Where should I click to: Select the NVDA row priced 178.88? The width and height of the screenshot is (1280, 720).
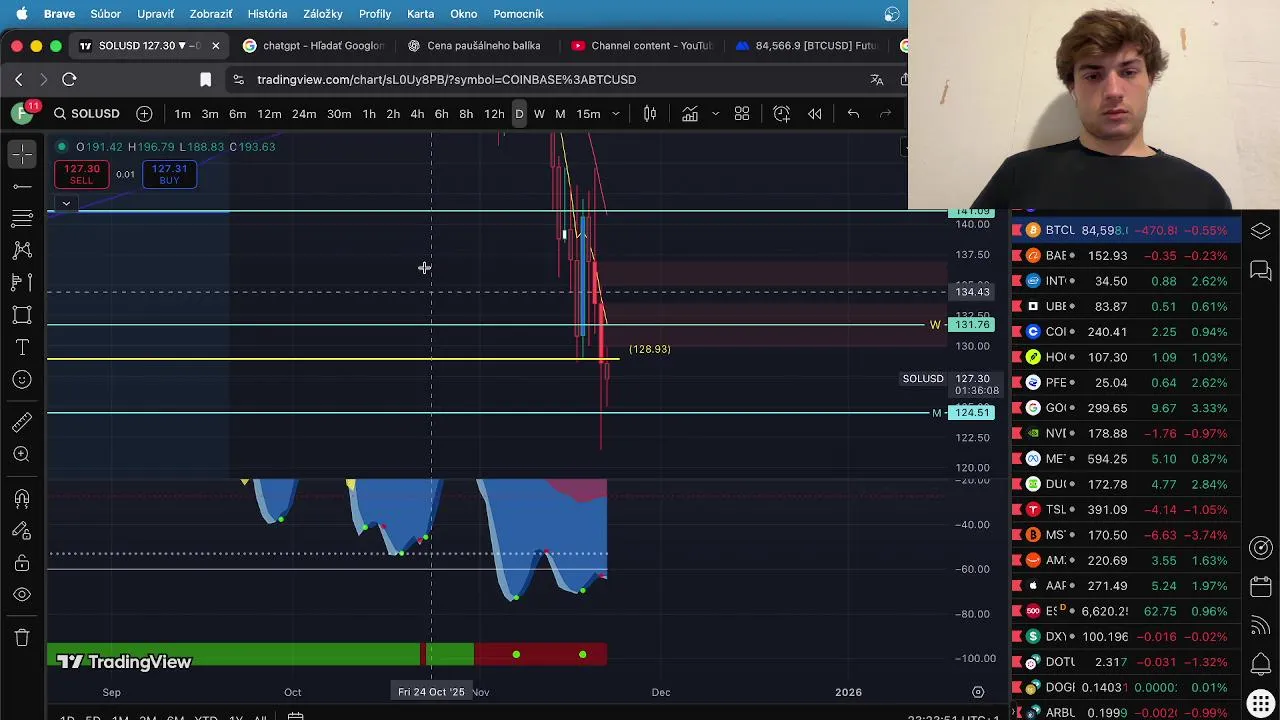[x=1127, y=434]
